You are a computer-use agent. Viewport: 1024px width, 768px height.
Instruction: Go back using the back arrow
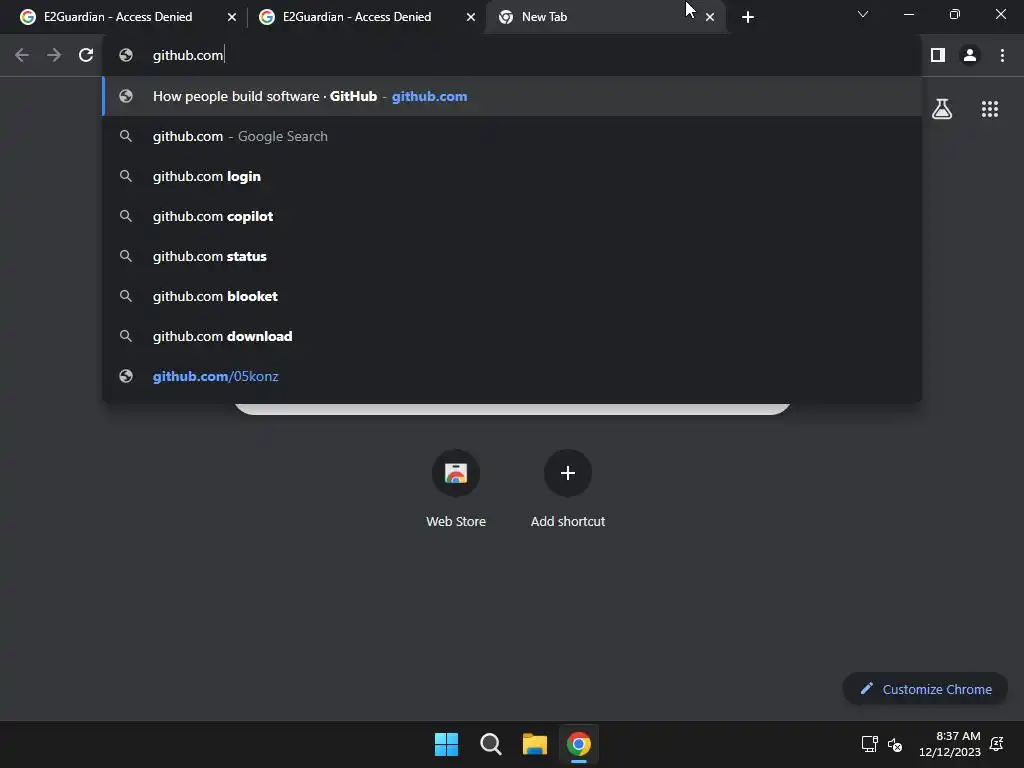click(x=22, y=56)
